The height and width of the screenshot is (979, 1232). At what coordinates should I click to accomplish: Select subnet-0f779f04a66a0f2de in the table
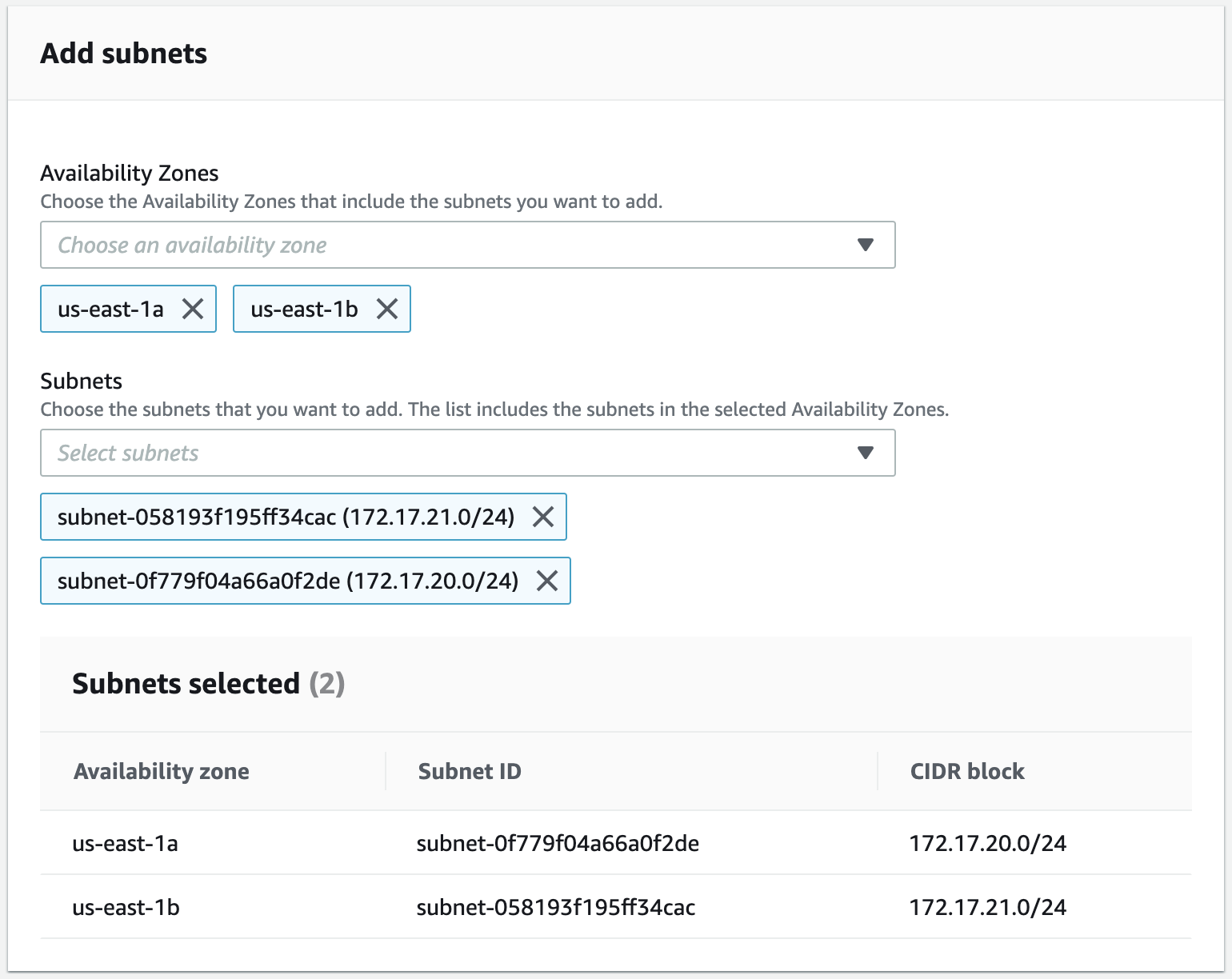tap(558, 843)
